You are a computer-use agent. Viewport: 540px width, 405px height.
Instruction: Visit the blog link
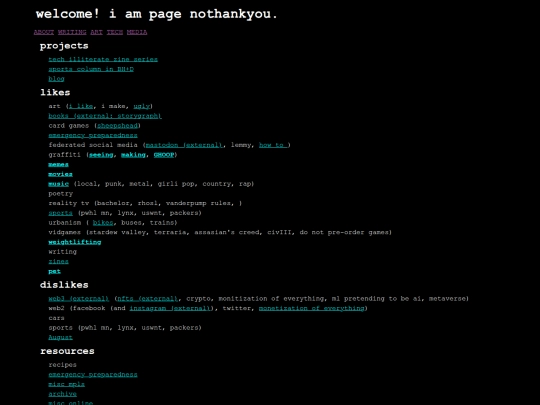point(56,79)
